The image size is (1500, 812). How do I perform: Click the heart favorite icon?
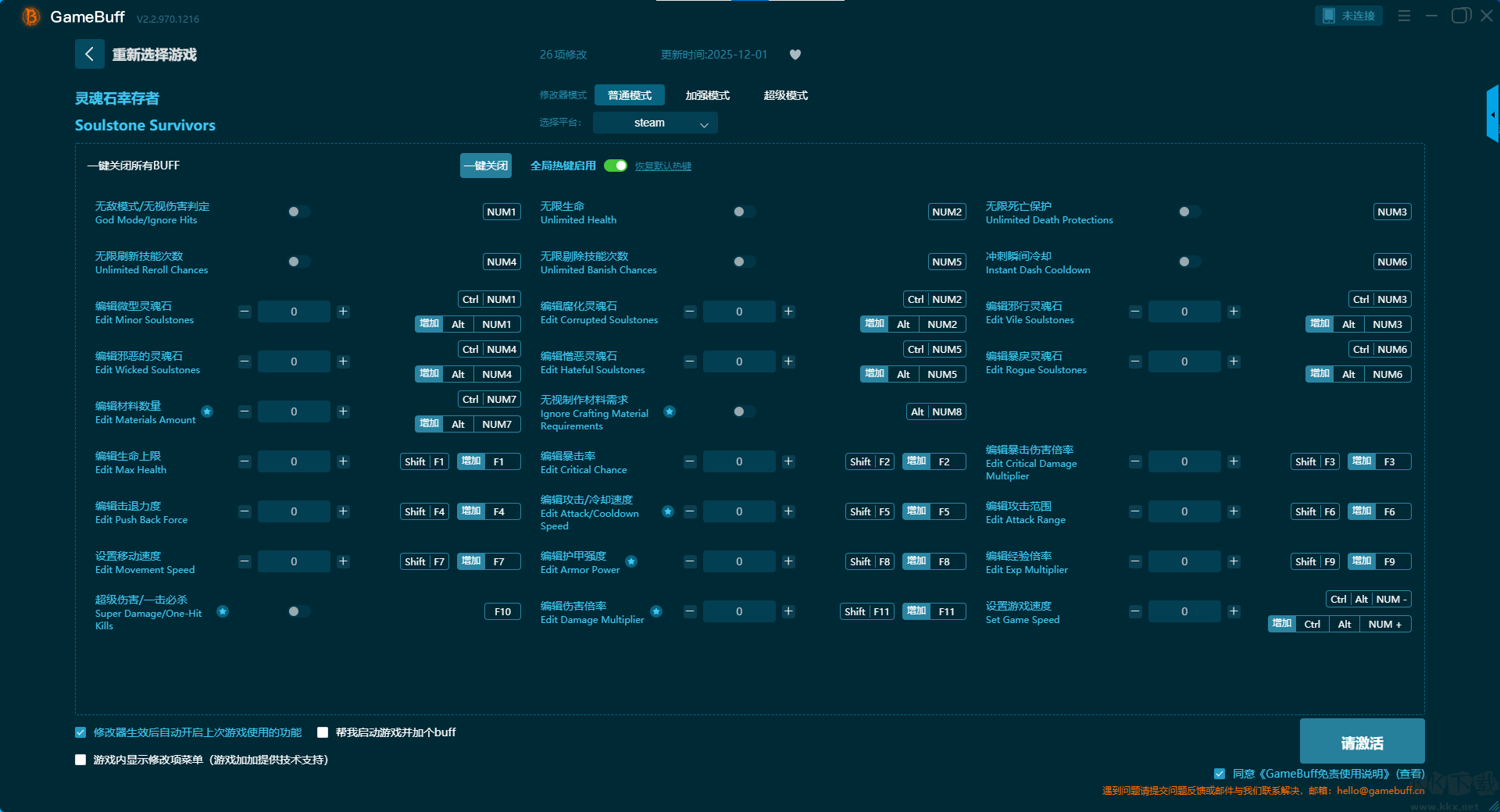click(x=795, y=55)
